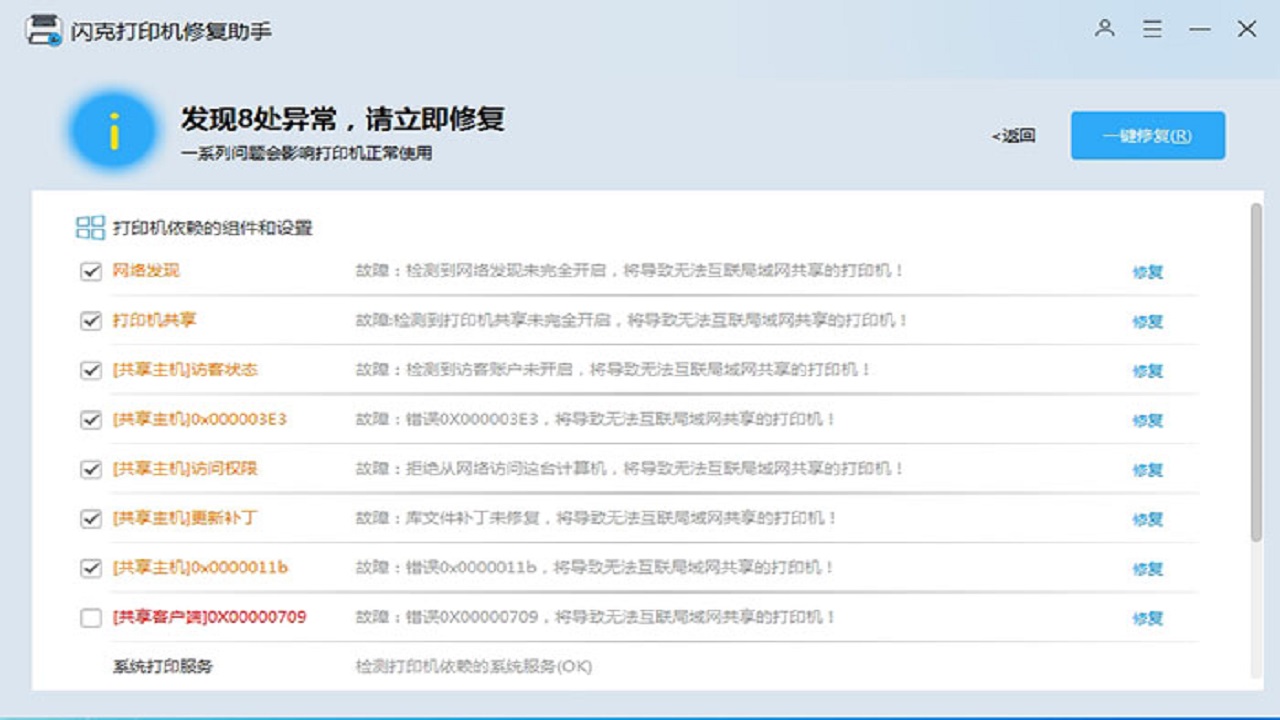This screenshot has height=720, width=1280.
Task: Uncheck the 网络发现 checkbox
Action: [91, 271]
